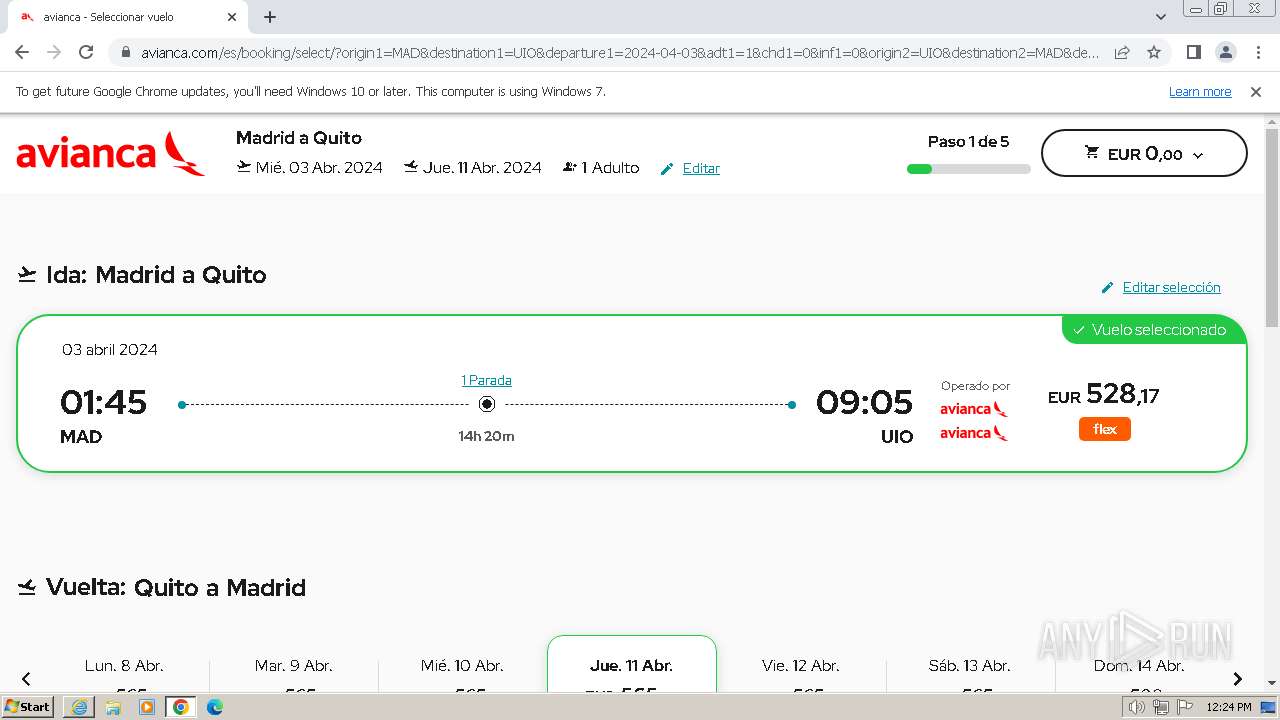
Task: Open Microsoft Edge from taskbar
Action: [214, 707]
